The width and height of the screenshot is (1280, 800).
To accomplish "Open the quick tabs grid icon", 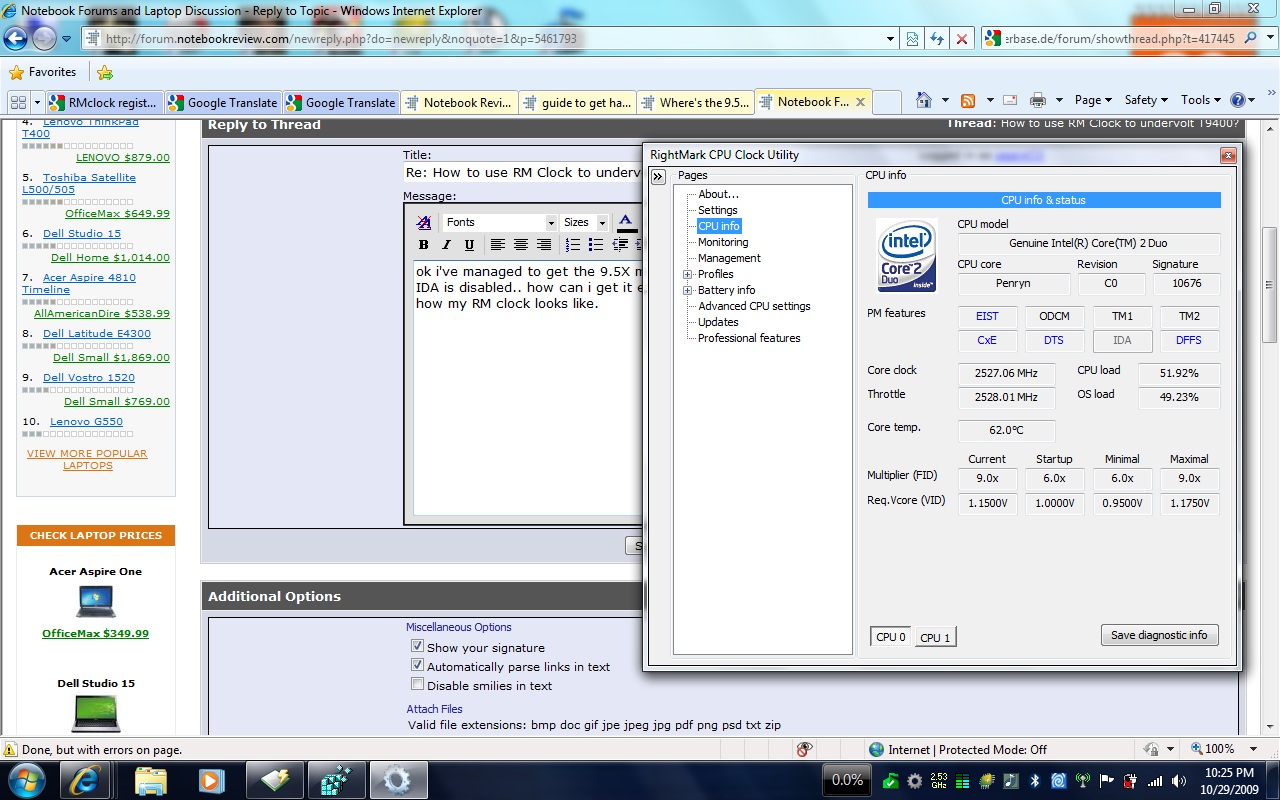I will click(18, 102).
